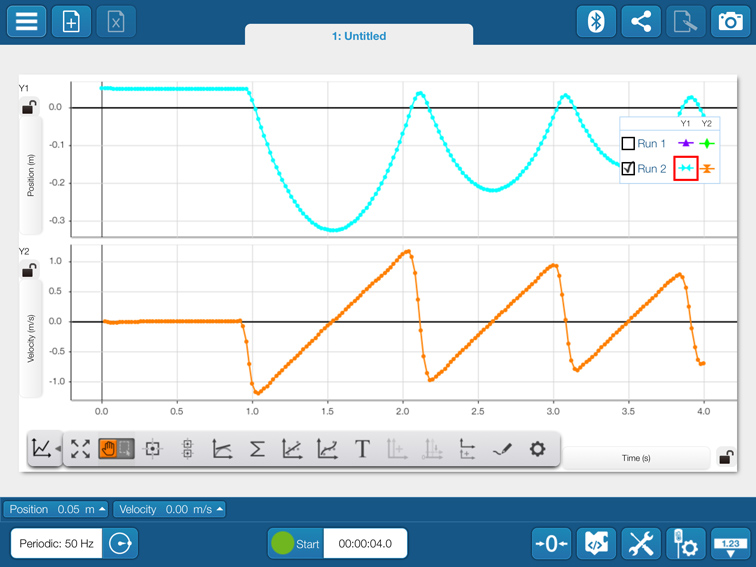Select Run 2 cyan Y1 symbol
The height and width of the screenshot is (567, 756).
[686, 168]
